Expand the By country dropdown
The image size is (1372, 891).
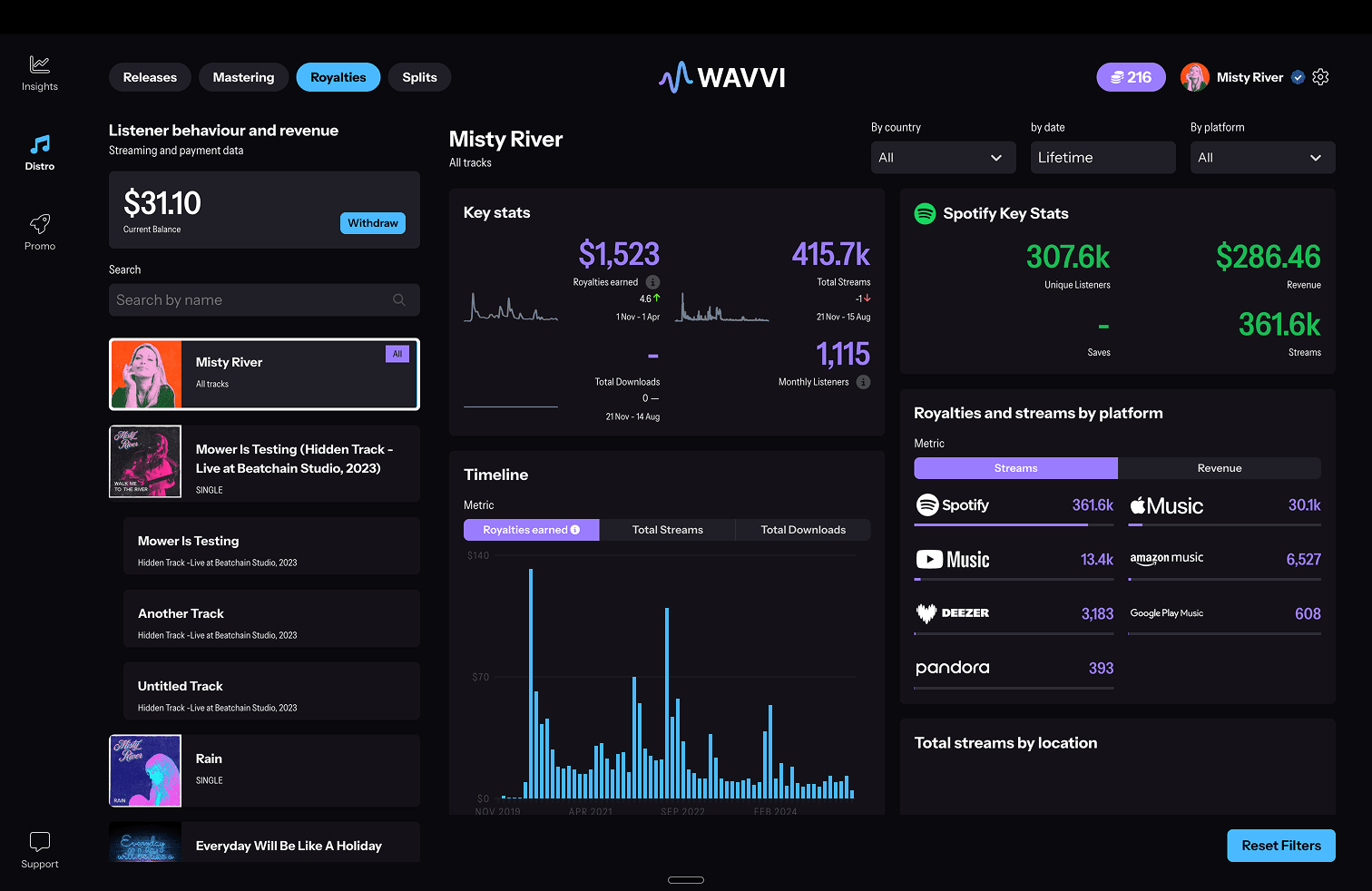click(x=940, y=158)
